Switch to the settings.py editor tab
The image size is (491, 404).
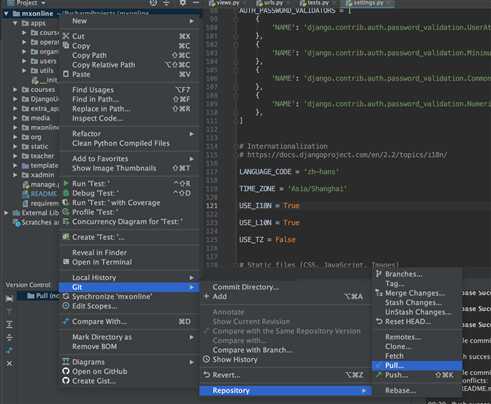(x=368, y=3)
